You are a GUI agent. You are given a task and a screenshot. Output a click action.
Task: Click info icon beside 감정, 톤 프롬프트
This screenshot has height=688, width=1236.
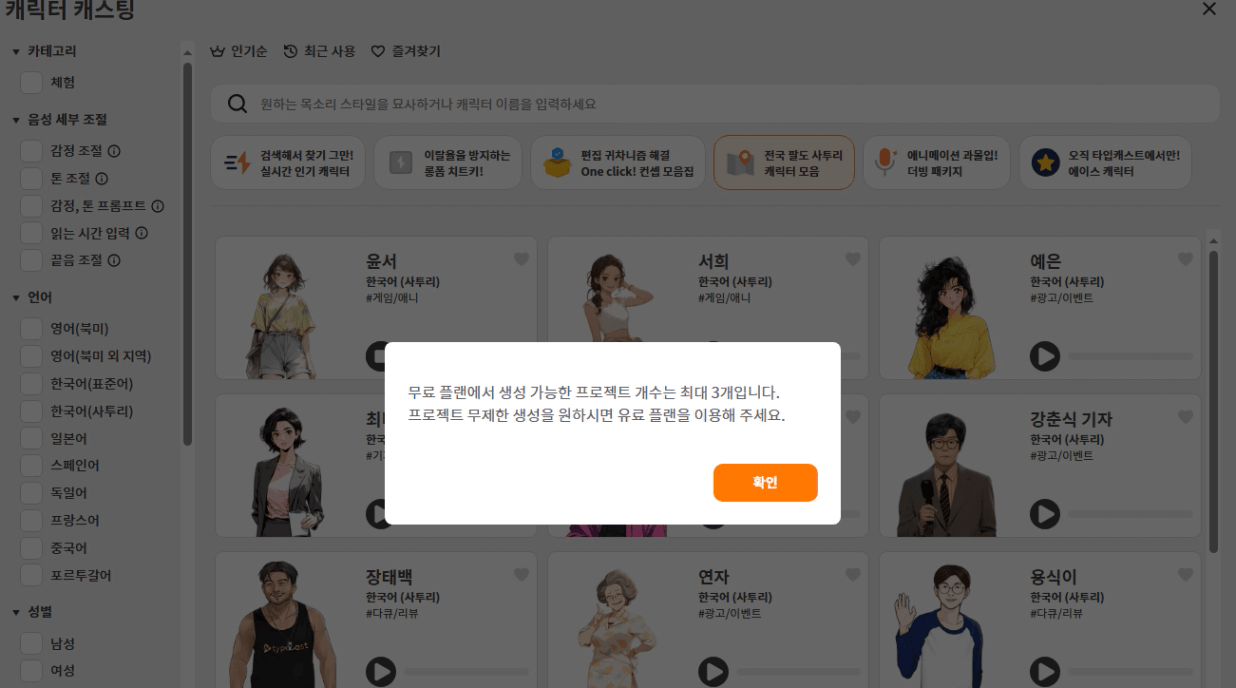[x=158, y=206]
